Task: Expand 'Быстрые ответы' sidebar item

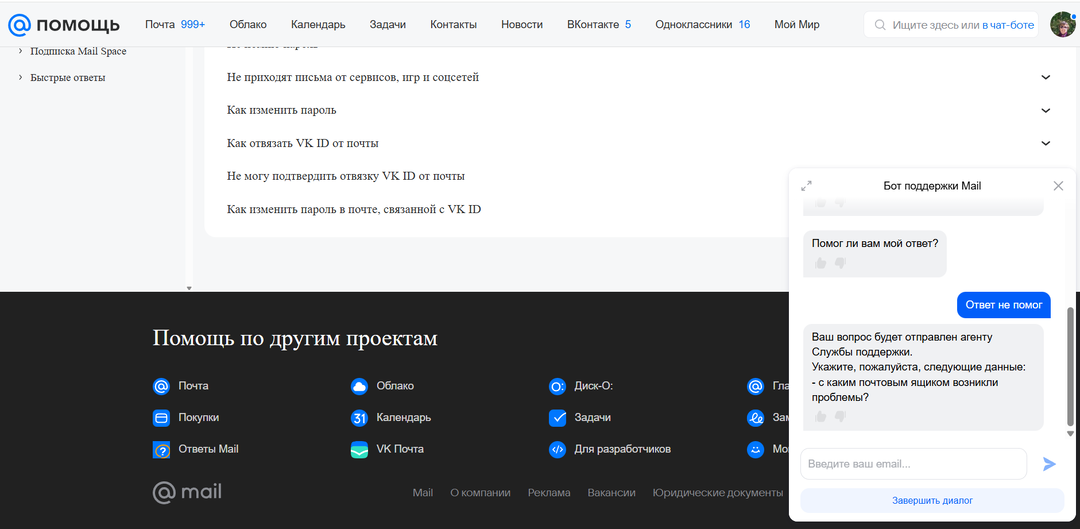Action: coord(21,78)
